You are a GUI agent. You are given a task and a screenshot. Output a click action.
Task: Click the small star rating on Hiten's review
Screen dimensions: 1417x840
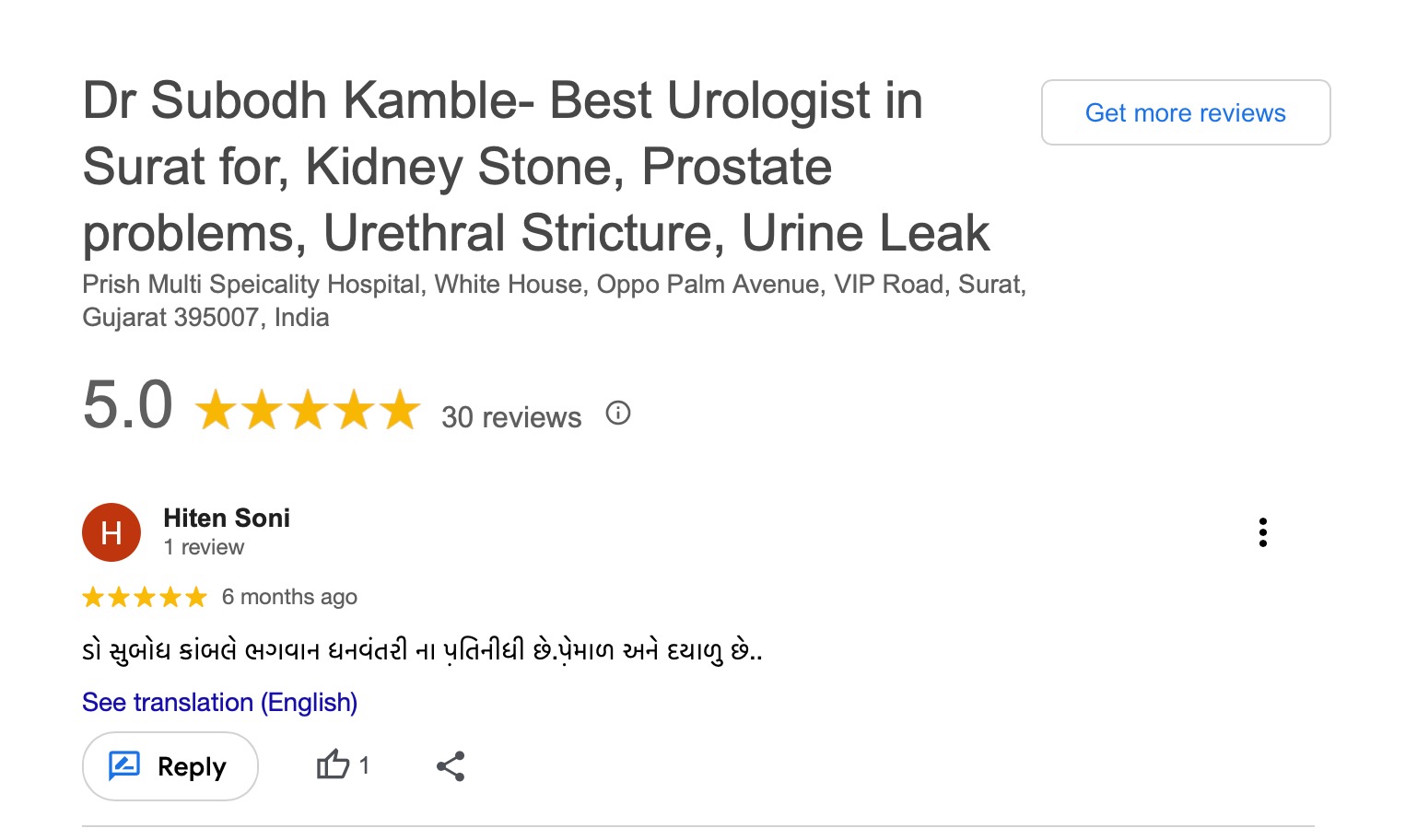coord(145,598)
